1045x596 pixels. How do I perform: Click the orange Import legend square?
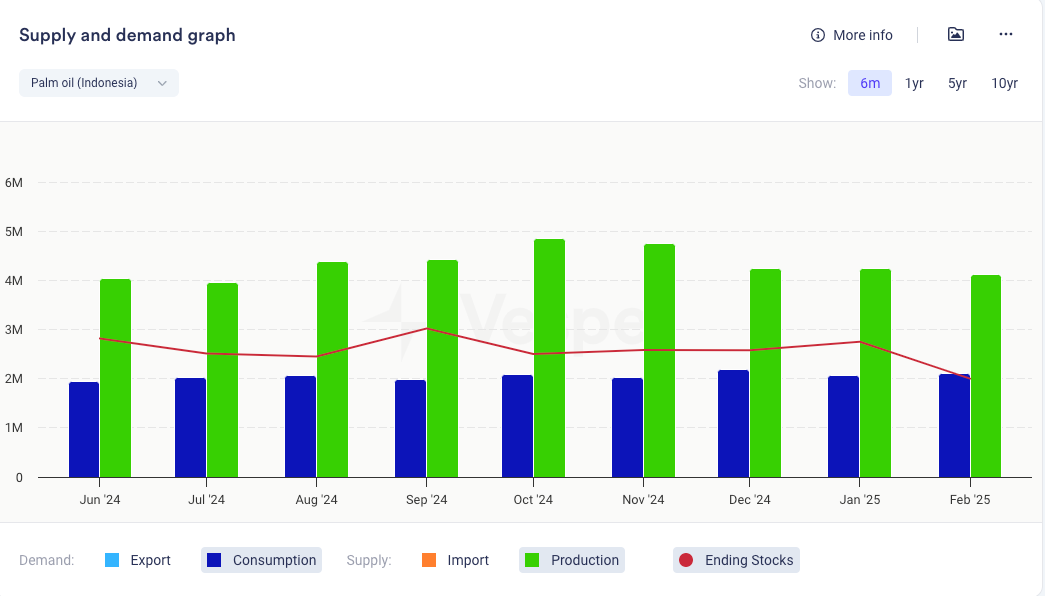click(x=430, y=560)
